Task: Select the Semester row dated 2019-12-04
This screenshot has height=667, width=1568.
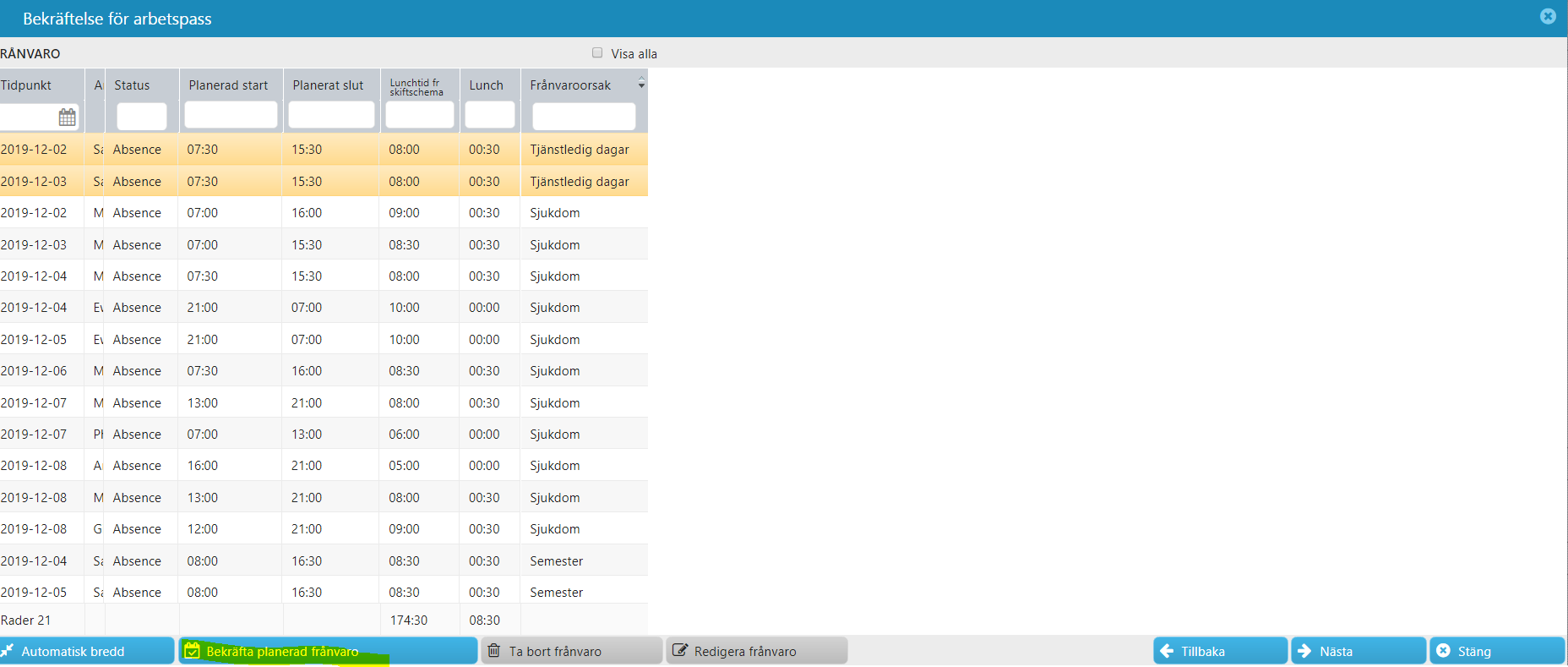Action: click(x=324, y=560)
